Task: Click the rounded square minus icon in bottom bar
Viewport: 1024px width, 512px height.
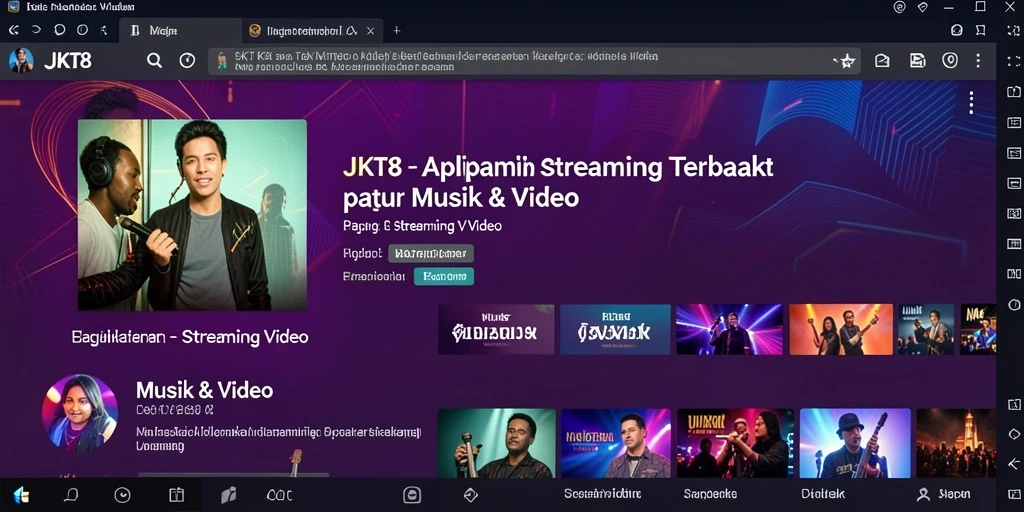Action: (412, 495)
